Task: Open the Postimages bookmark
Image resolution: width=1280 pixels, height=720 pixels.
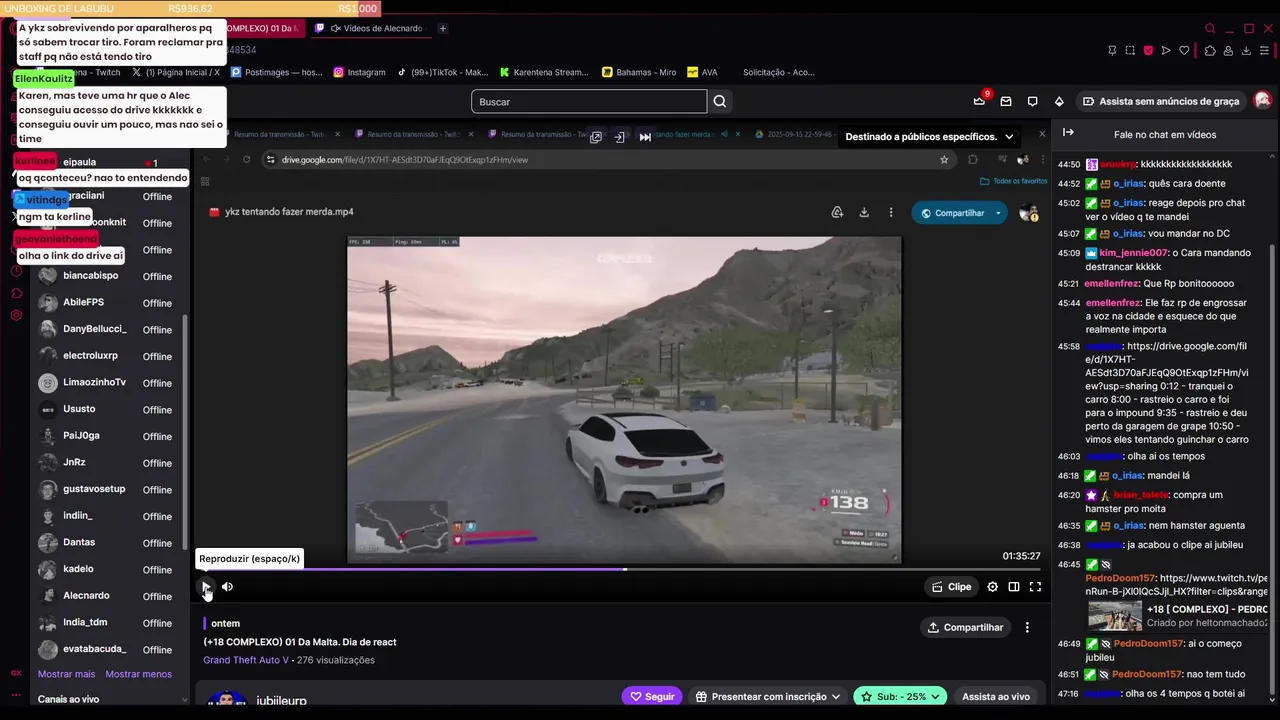Action: [276, 72]
